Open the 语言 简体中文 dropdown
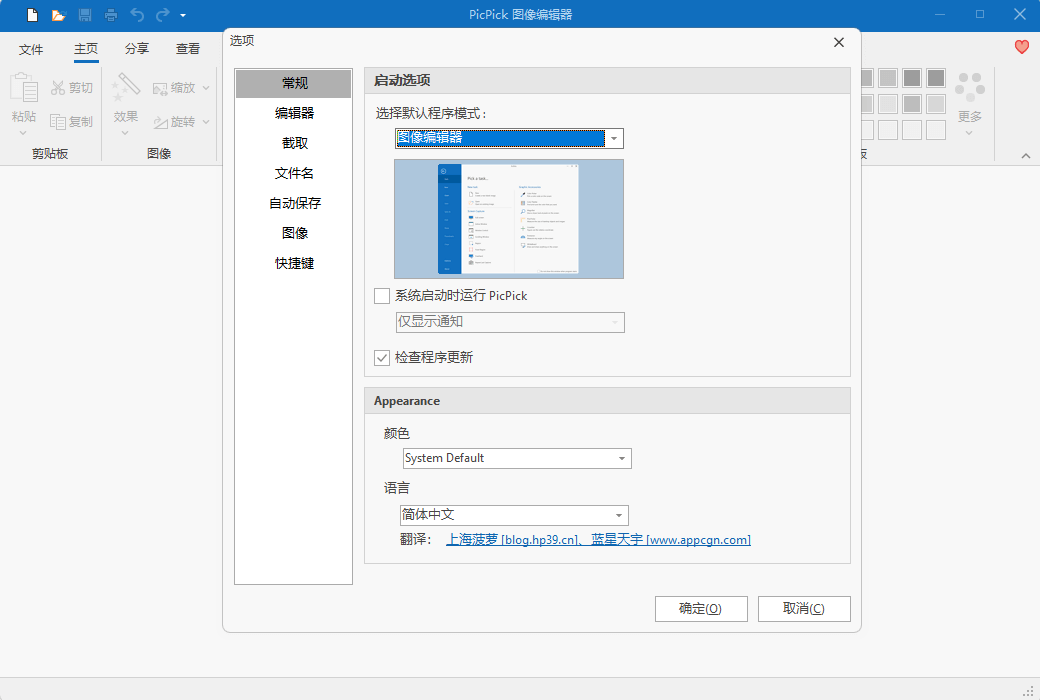Screen dimensions: 1040x700 coord(514,515)
